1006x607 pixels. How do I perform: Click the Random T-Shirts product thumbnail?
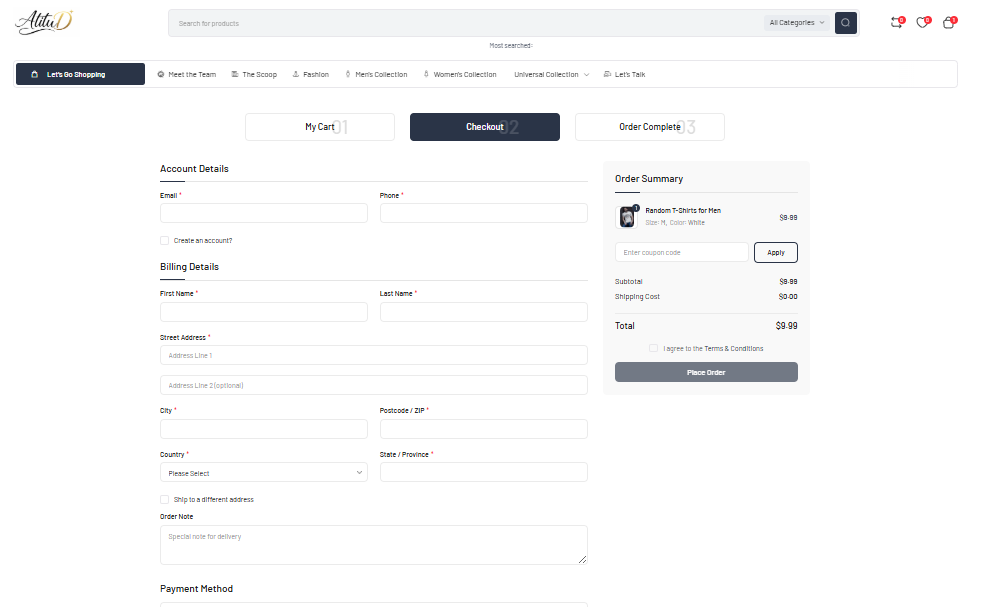click(x=627, y=217)
